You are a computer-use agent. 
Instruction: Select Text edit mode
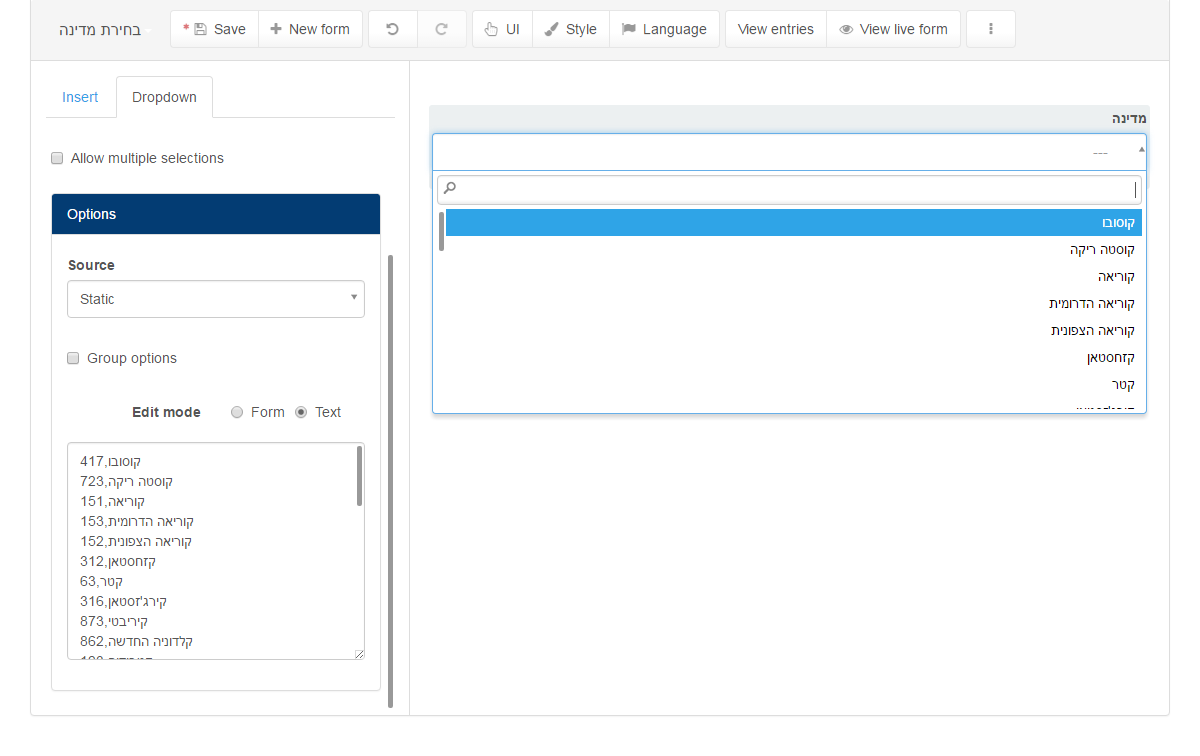tap(301, 412)
